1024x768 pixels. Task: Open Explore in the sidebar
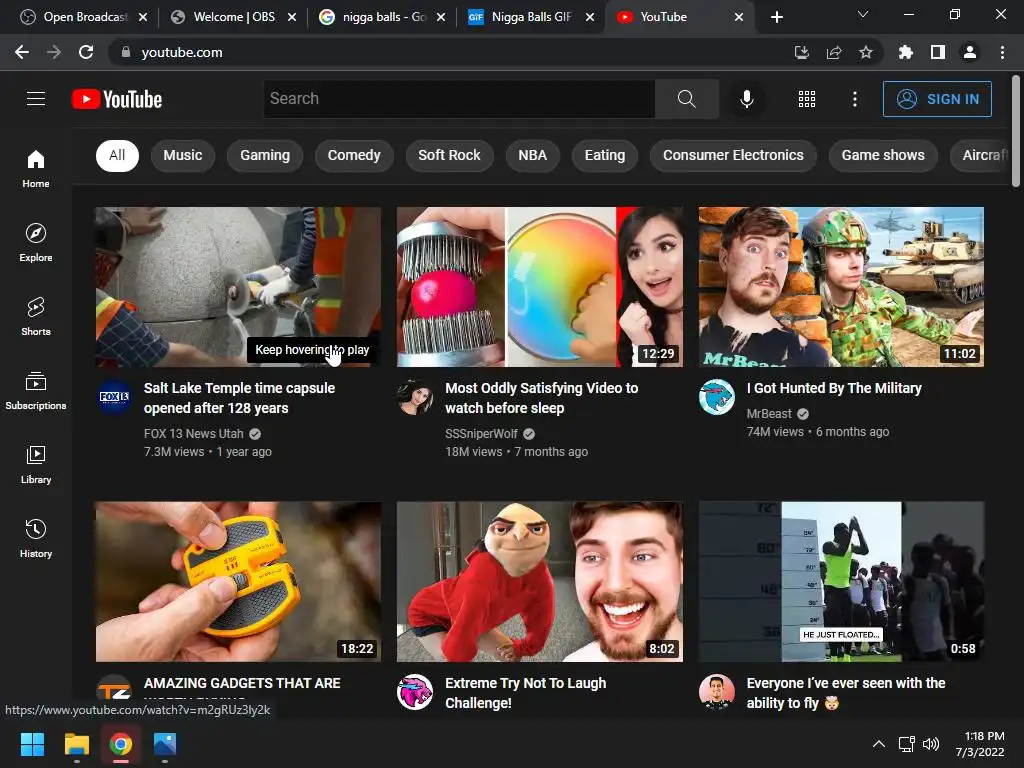[x=36, y=242]
